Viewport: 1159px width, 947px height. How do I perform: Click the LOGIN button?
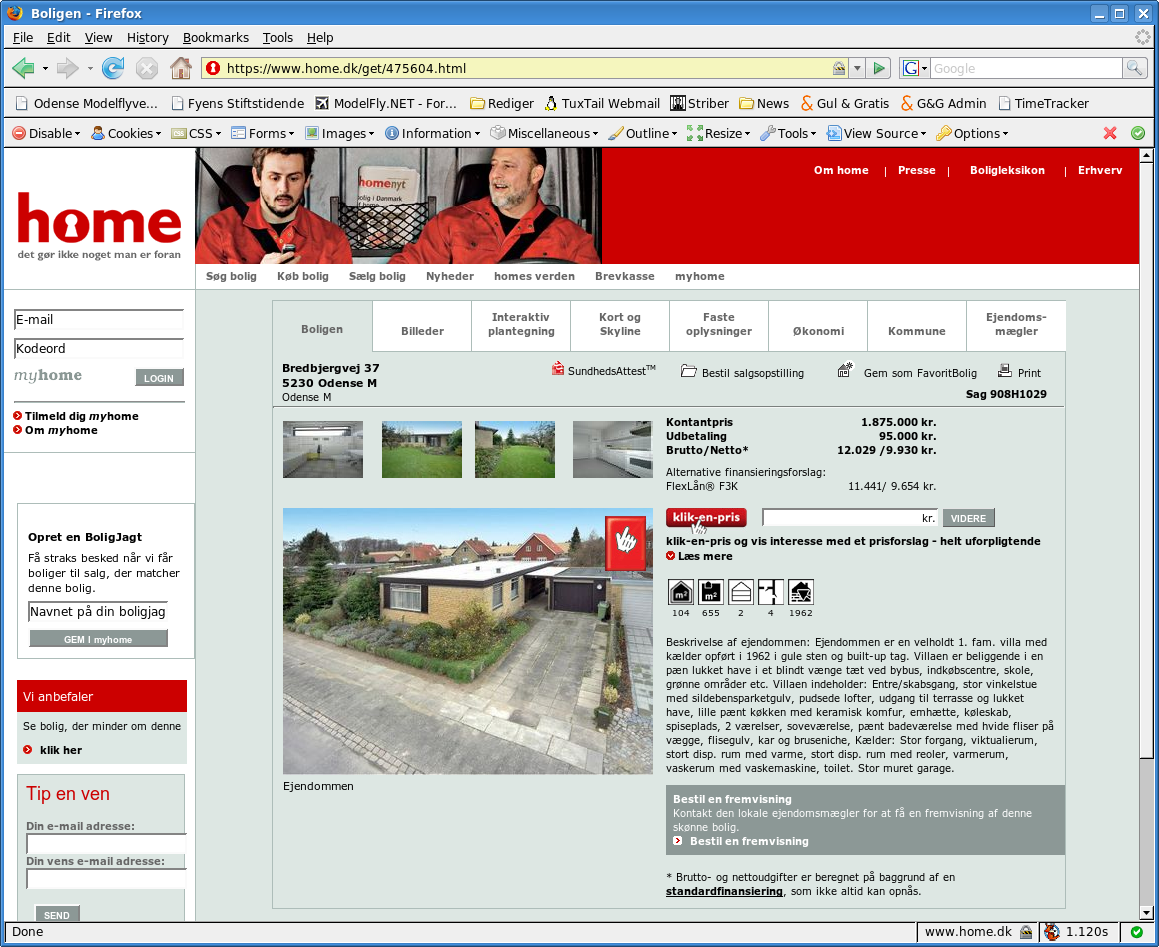[x=159, y=378]
